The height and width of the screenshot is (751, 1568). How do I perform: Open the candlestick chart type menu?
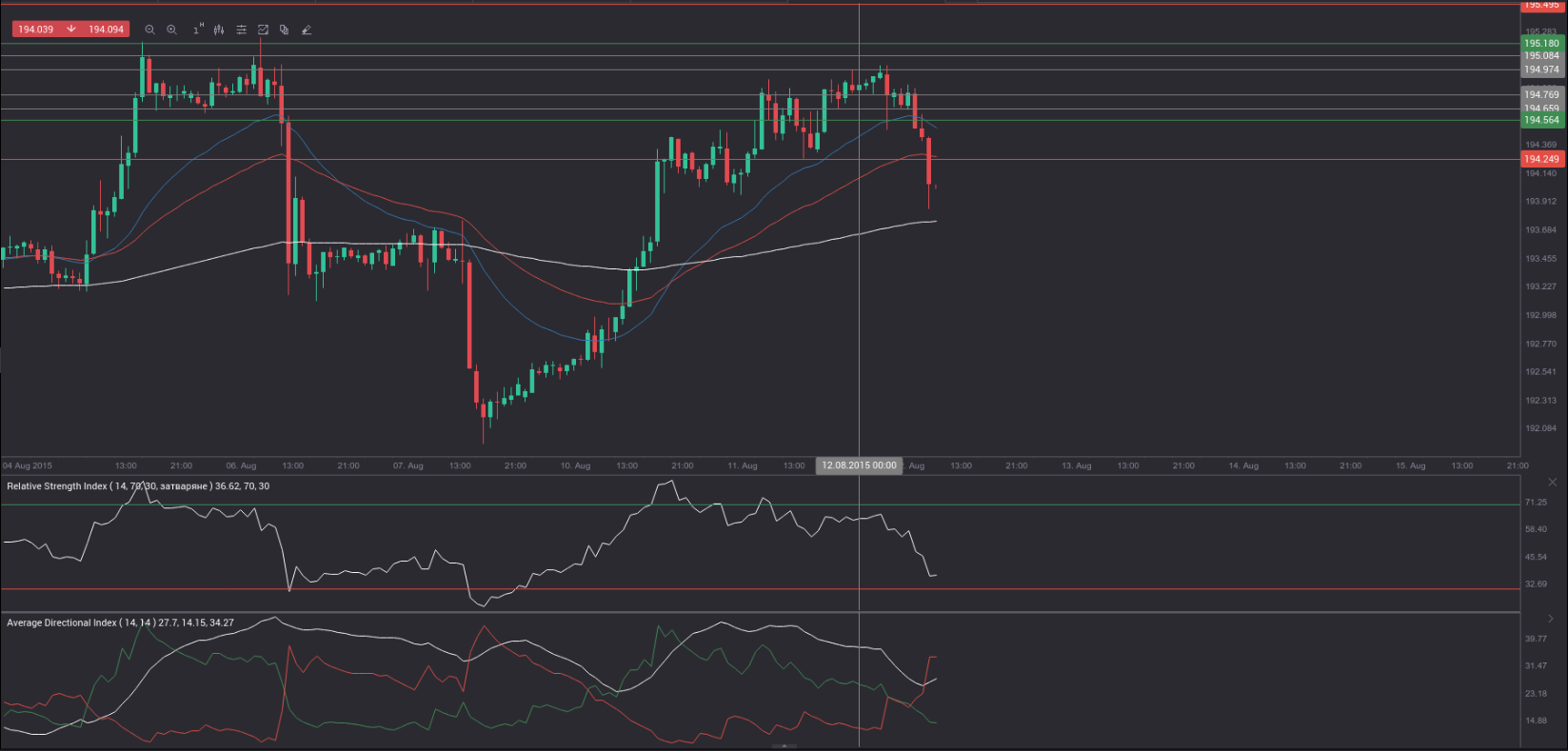(219, 30)
